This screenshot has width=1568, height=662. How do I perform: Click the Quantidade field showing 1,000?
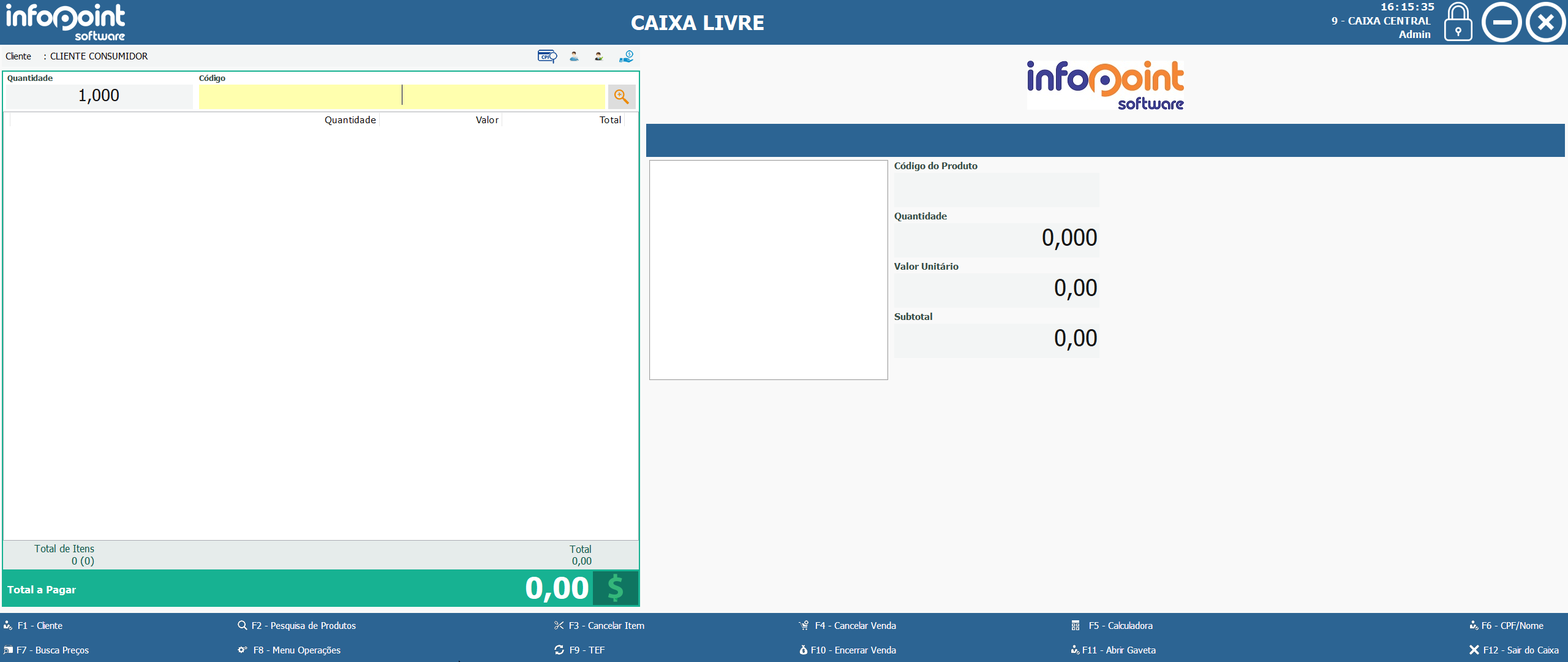[x=99, y=96]
